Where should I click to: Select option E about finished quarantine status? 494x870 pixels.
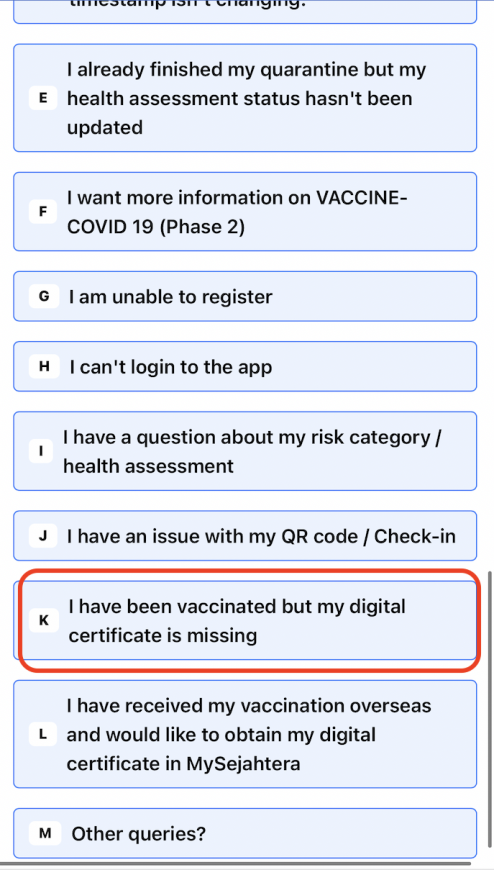245,98
